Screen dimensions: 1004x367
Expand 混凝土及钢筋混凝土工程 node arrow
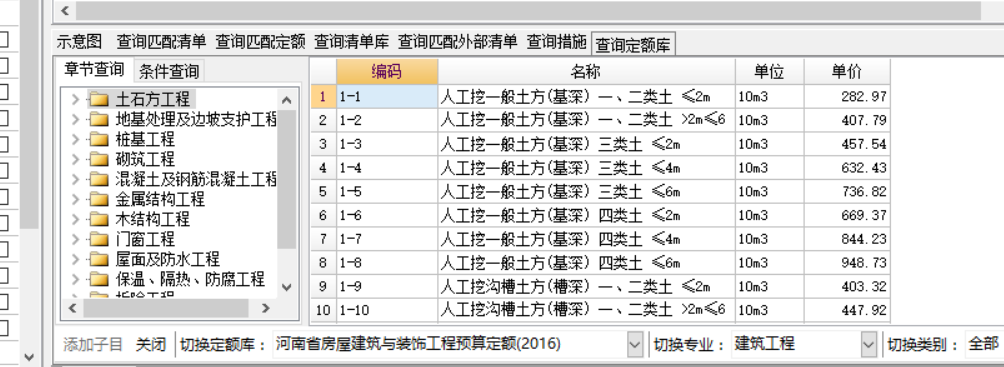76,179
